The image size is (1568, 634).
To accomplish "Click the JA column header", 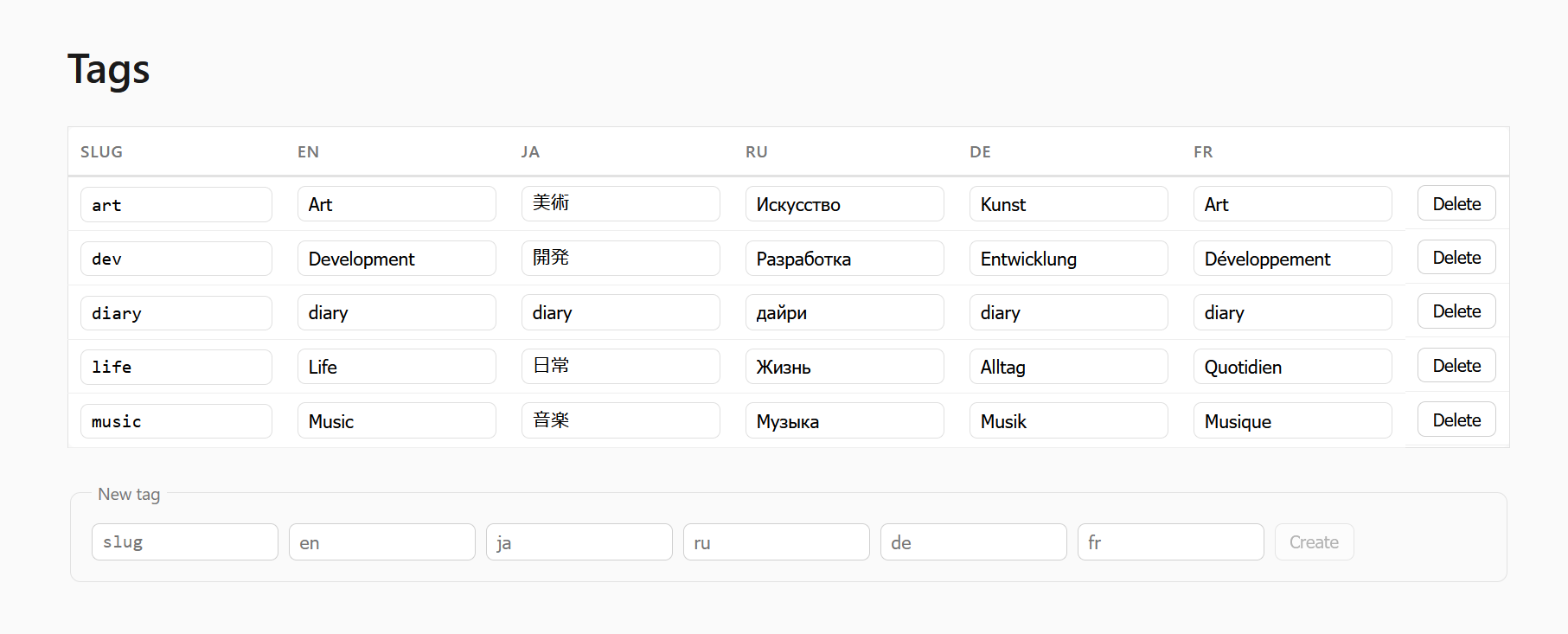I will (530, 151).
